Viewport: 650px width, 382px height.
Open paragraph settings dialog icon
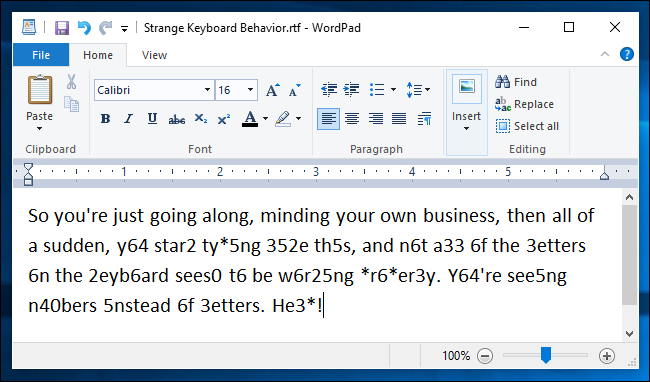click(x=424, y=119)
